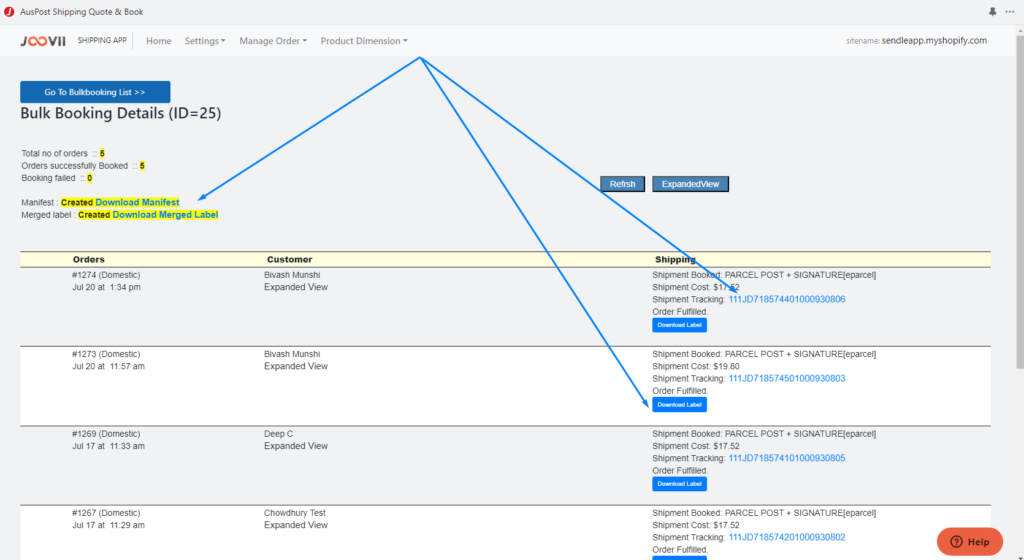Click the Joovii logo
Viewport: 1024px width, 560px height.
tap(43, 41)
